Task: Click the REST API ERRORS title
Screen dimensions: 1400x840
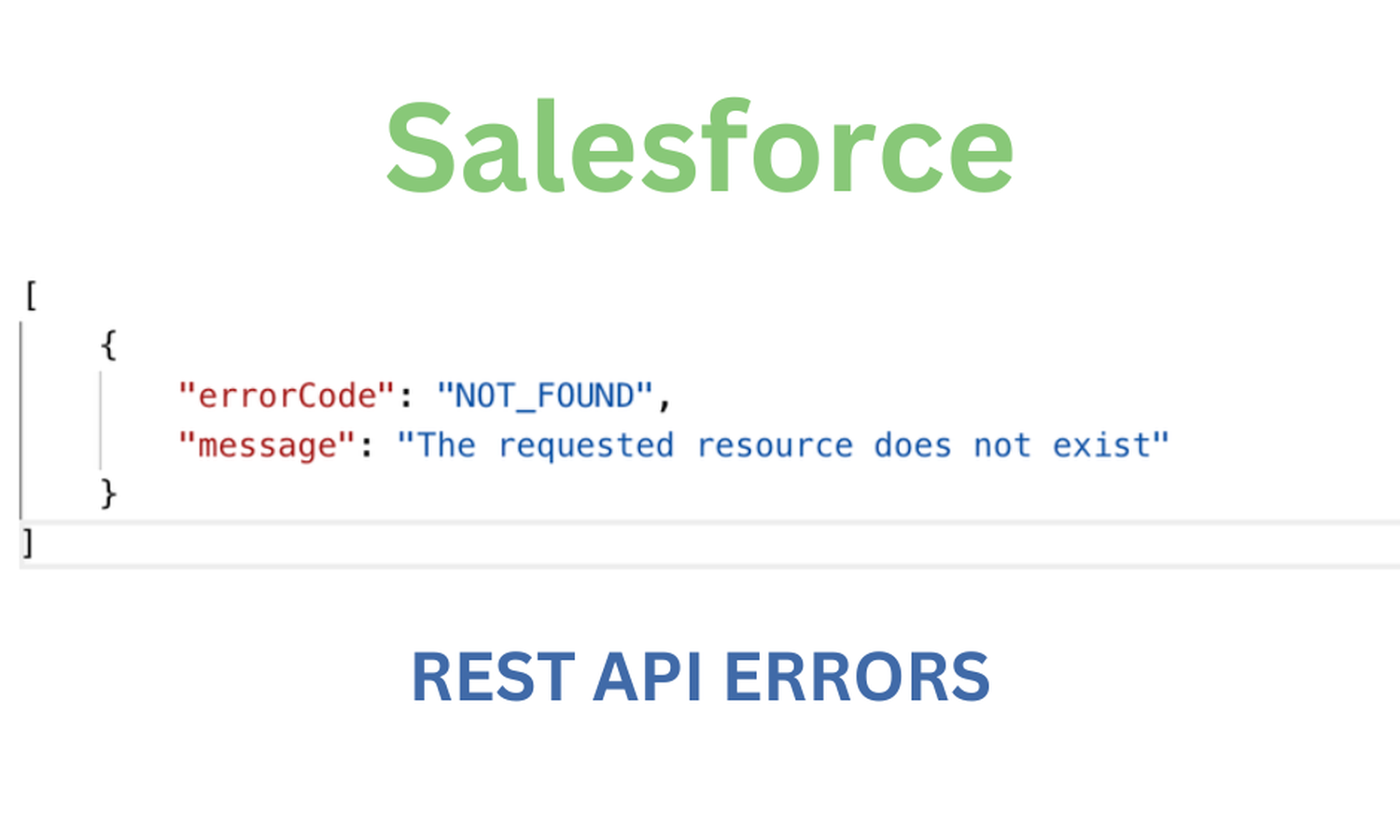Action: (x=700, y=677)
